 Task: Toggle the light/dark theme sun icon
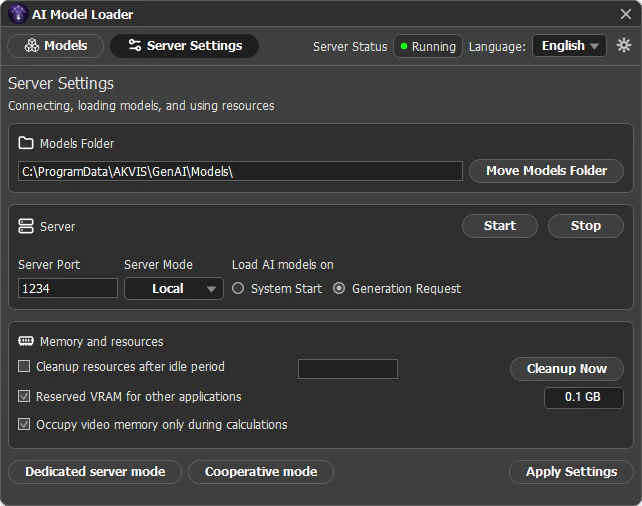pyautogui.click(x=624, y=45)
